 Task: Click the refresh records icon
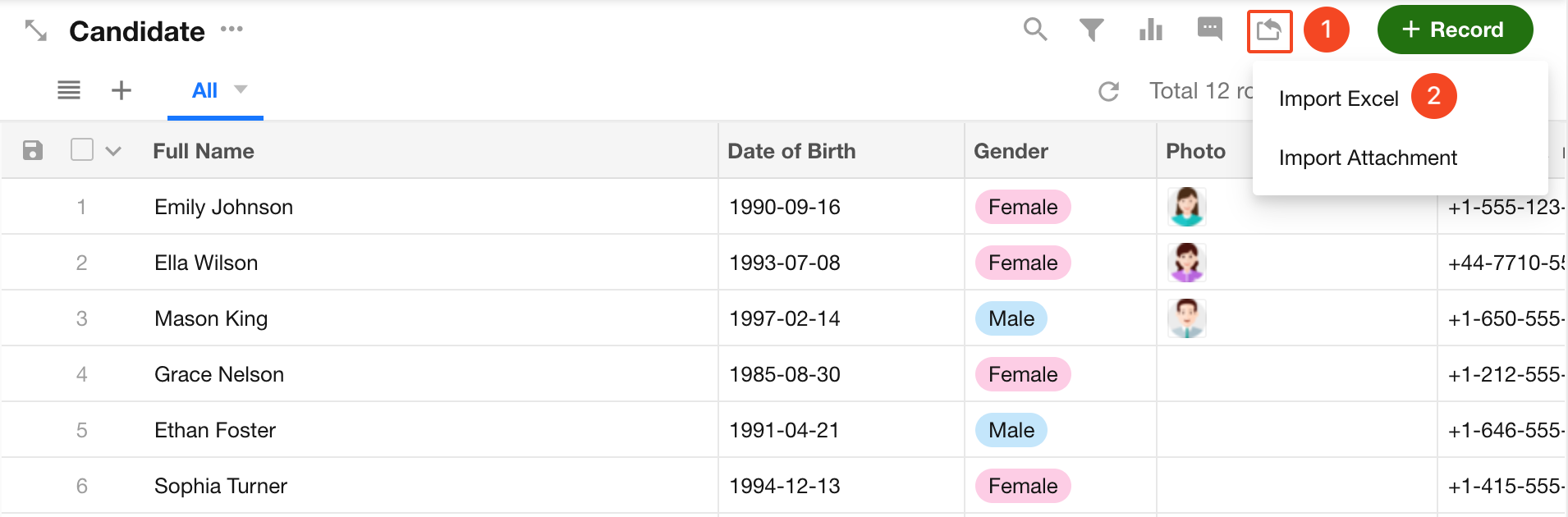click(1109, 91)
